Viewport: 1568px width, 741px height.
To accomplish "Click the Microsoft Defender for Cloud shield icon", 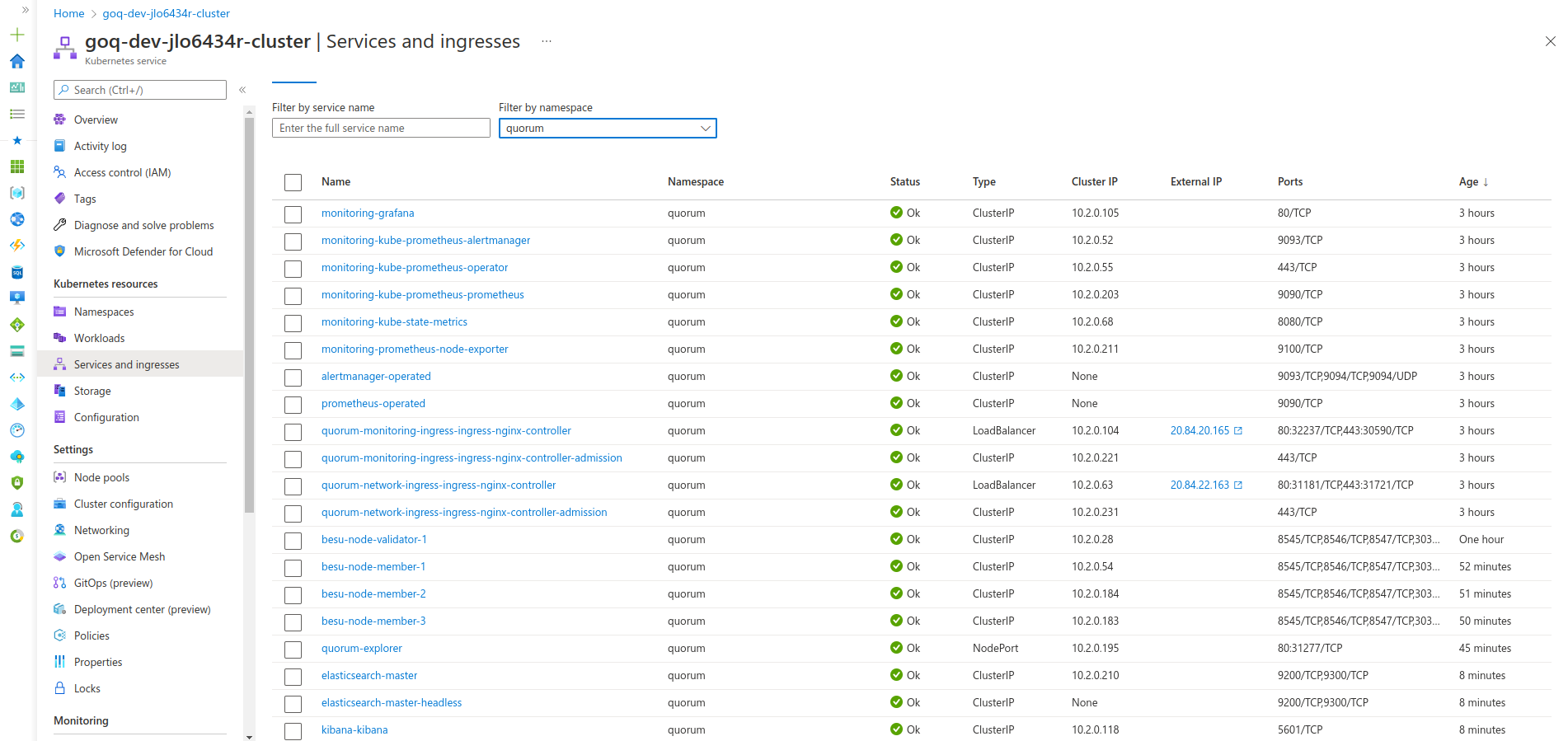I will pos(59,251).
